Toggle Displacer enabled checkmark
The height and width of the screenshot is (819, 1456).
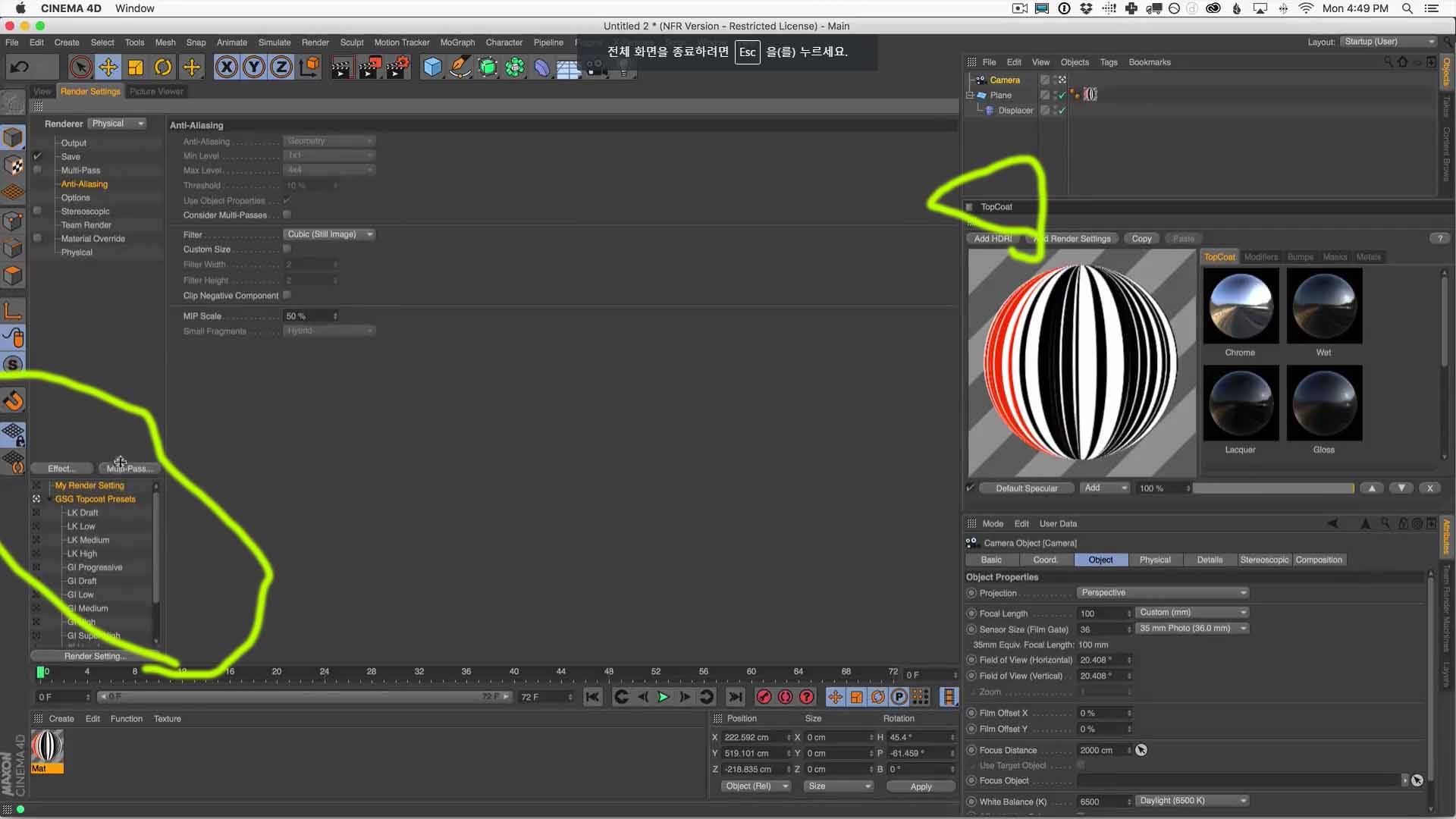tap(1062, 111)
